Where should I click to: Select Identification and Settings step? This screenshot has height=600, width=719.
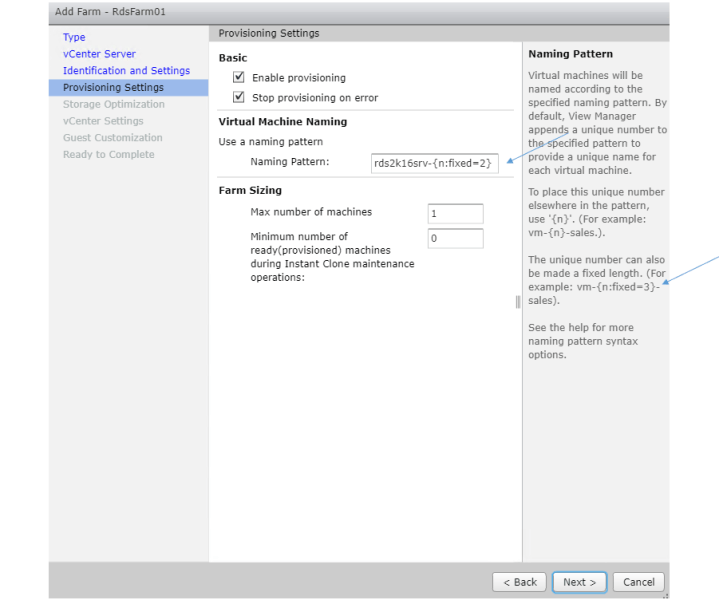click(126, 71)
